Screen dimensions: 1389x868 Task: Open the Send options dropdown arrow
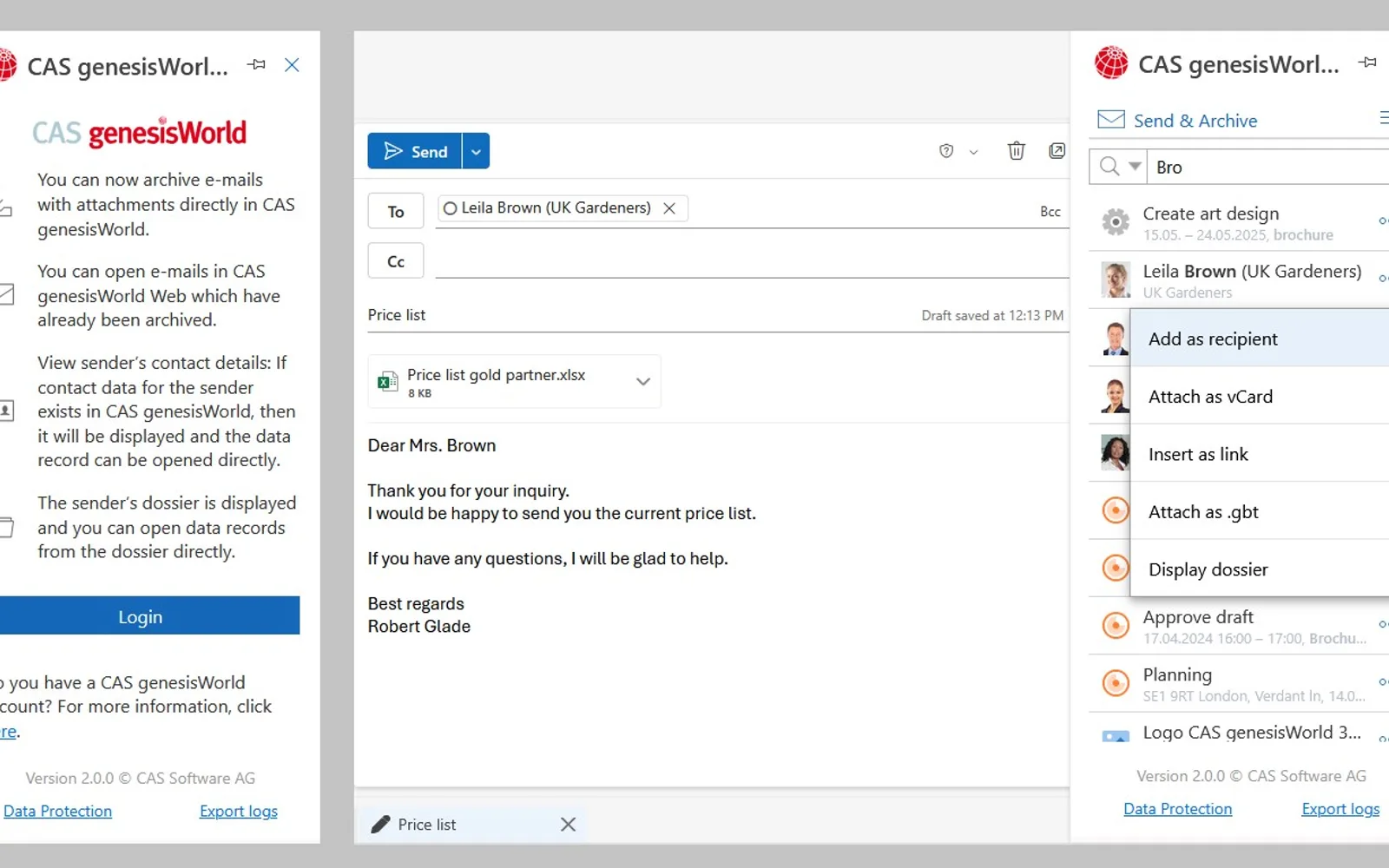coord(476,151)
